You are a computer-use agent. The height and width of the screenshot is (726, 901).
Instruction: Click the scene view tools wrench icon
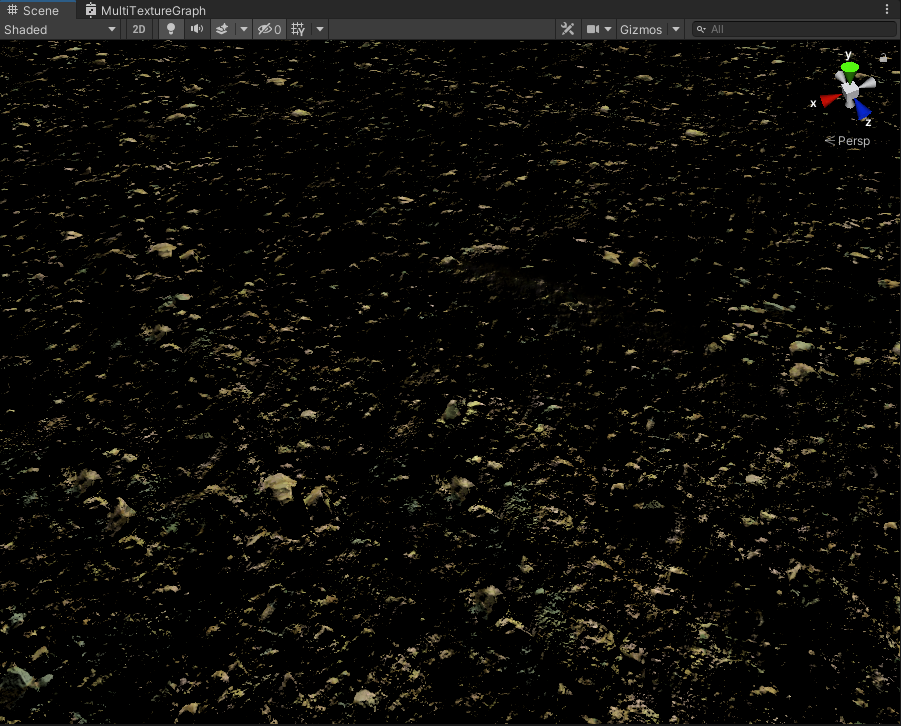point(568,29)
